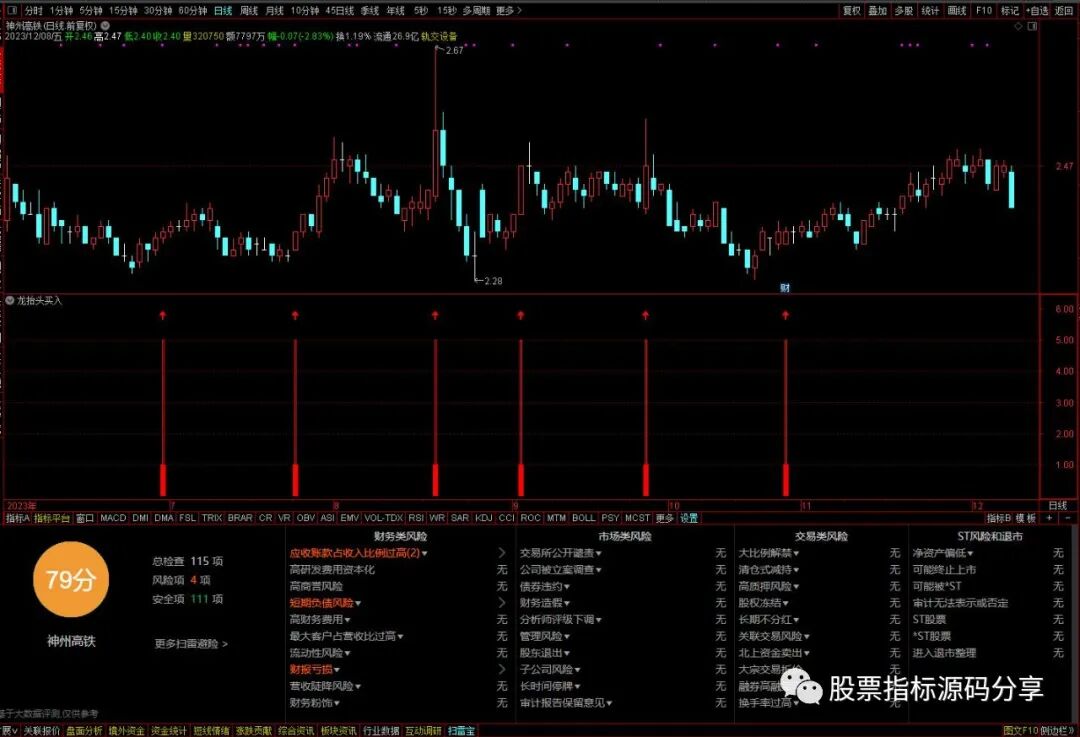Select the 季线 quarterly tab

[370, 10]
